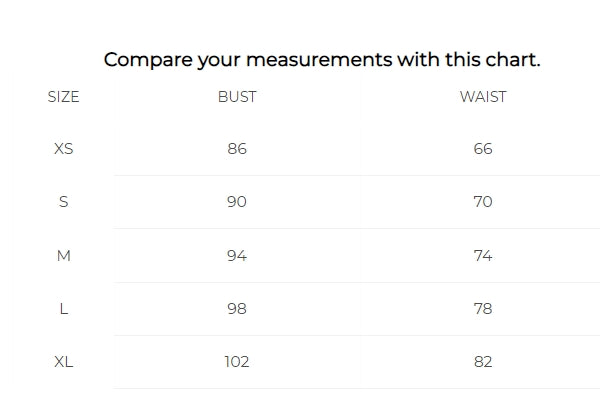600x408 pixels.
Task: Click waist value 70 for S
Action: coord(483,202)
